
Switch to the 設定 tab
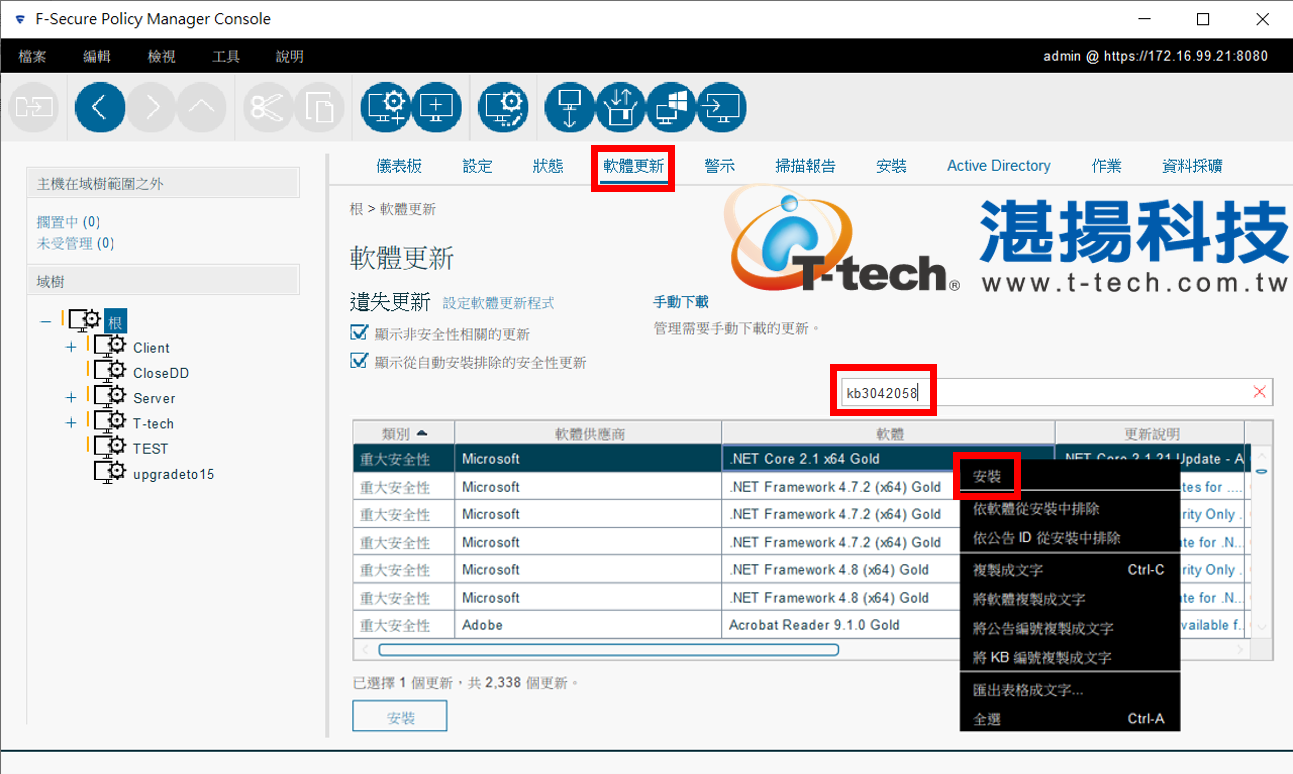point(477,166)
